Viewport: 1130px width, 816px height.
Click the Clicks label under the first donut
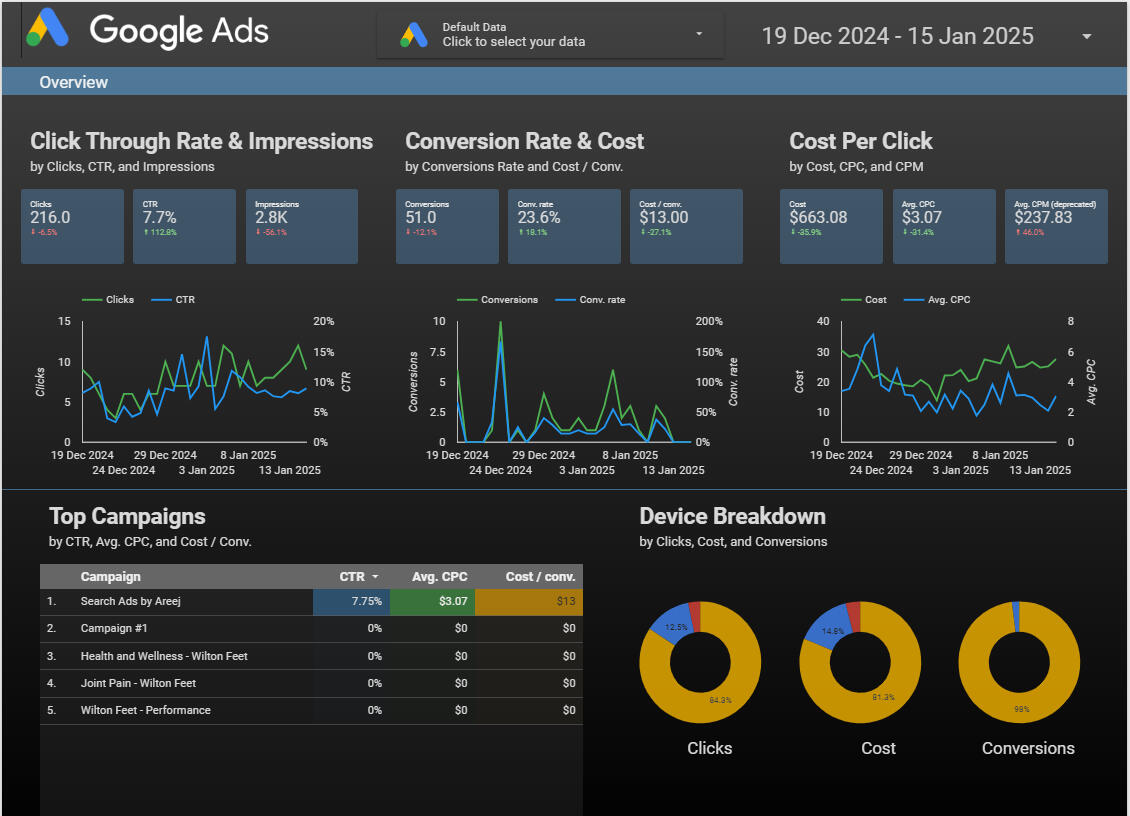pyautogui.click(x=710, y=748)
